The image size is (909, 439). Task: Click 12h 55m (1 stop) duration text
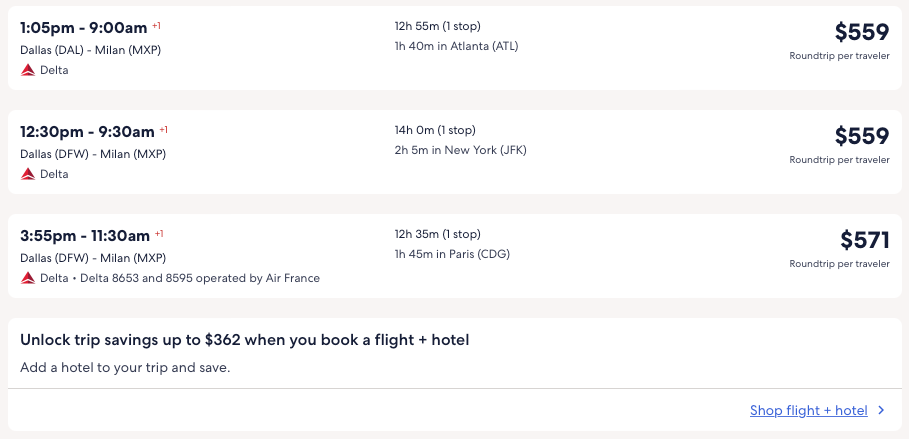tap(444, 26)
